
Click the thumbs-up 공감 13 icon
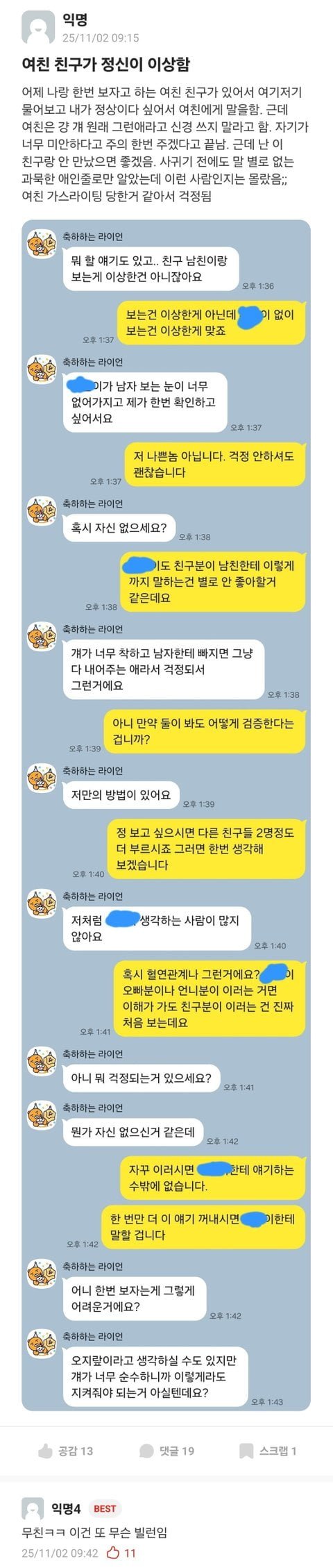(46, 1451)
